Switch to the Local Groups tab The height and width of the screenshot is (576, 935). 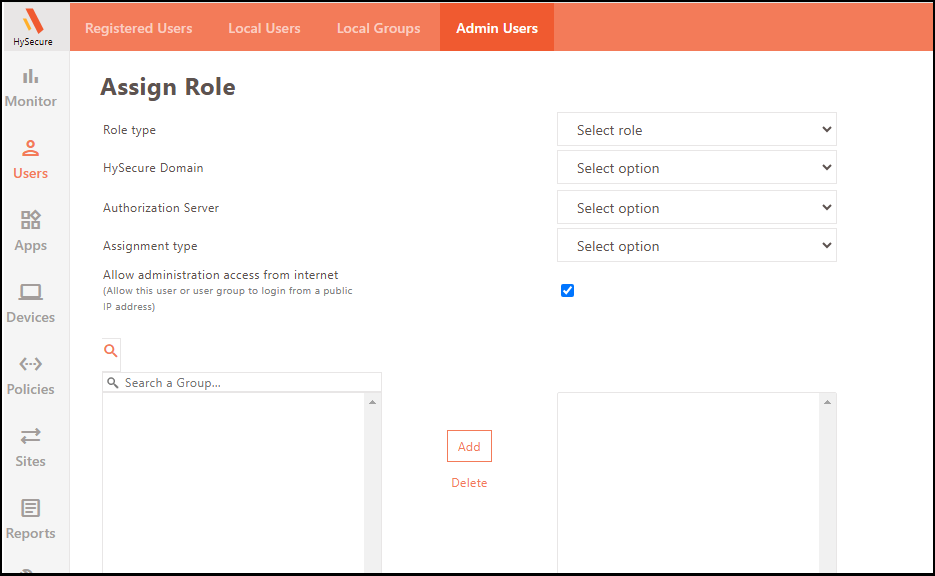378,28
